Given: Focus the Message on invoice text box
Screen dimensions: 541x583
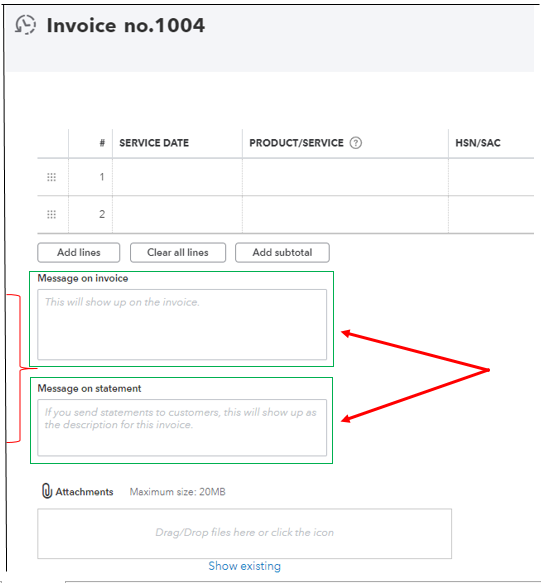Looking at the screenshot, I should 182,325.
